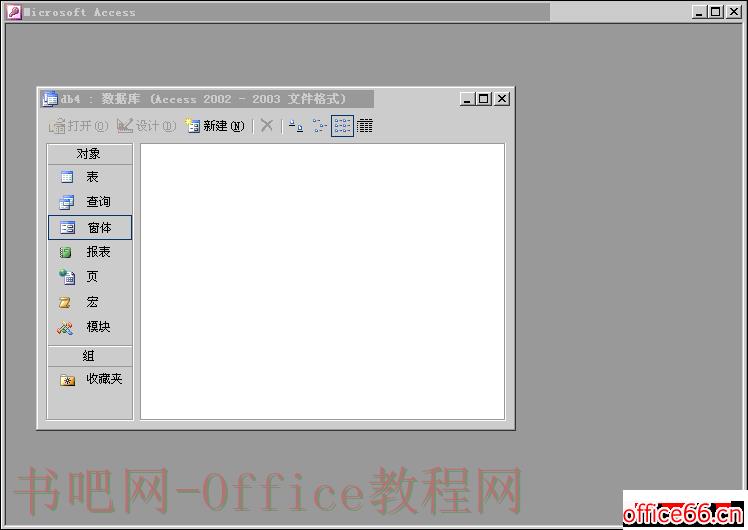The image size is (748, 530).
Task: Switch to list view
Action: [342, 126]
